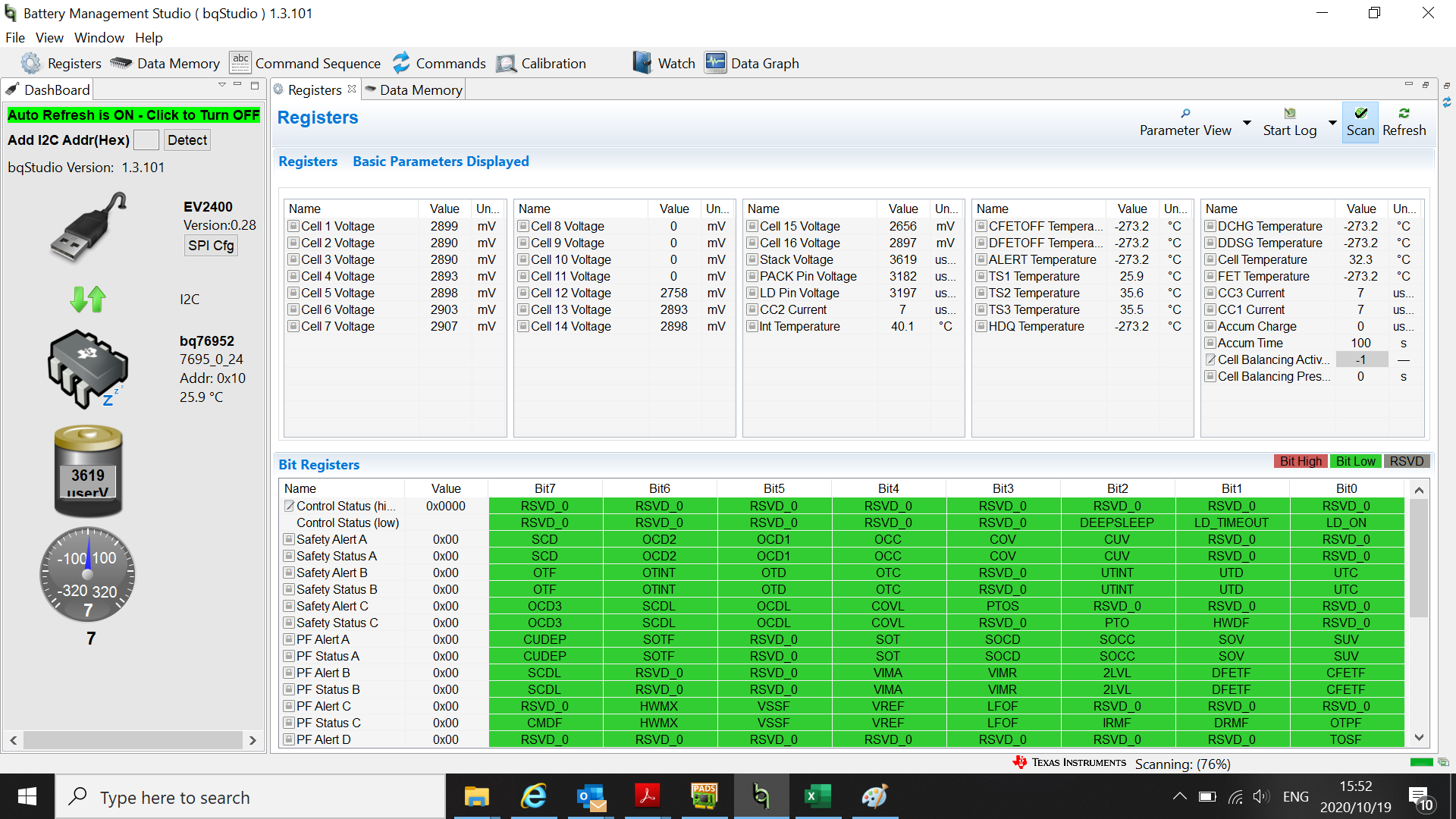The height and width of the screenshot is (819, 1456).
Task: Select the DEEPSLEEP bit cell
Action: click(x=1117, y=522)
